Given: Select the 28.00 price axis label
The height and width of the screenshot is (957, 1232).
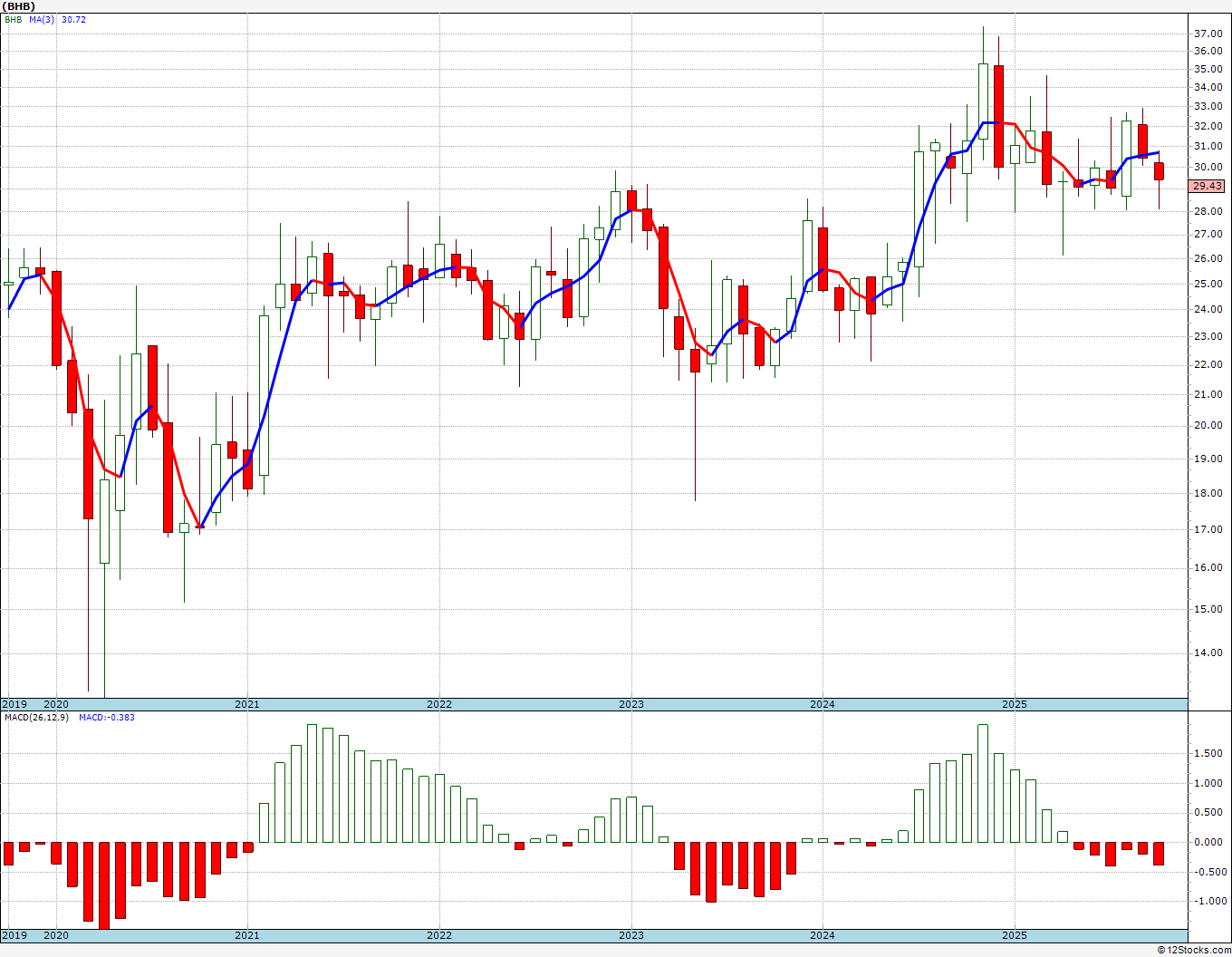Looking at the screenshot, I should (x=1208, y=211).
